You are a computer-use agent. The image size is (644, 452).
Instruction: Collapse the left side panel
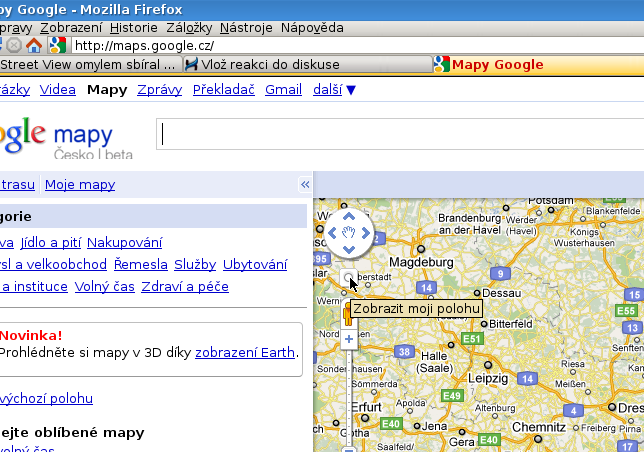point(305,185)
